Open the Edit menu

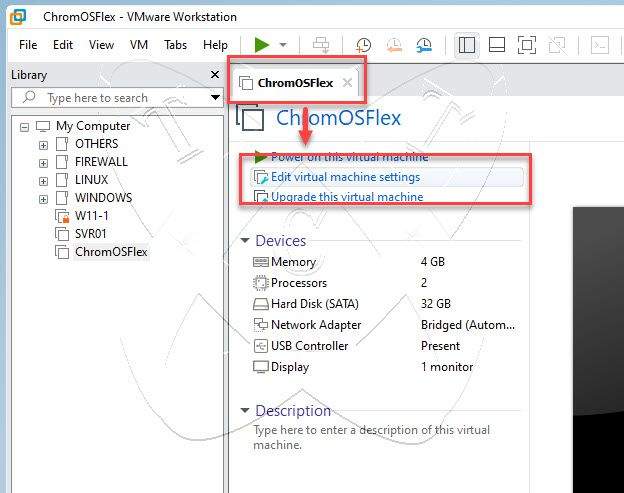pos(63,45)
